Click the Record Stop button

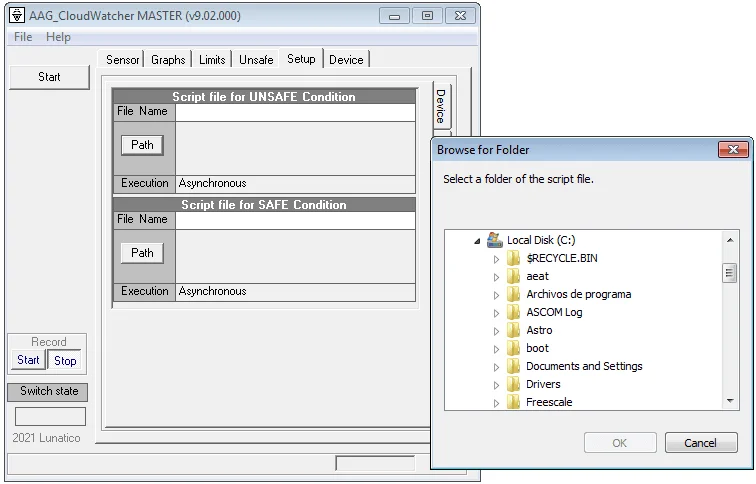pos(65,361)
